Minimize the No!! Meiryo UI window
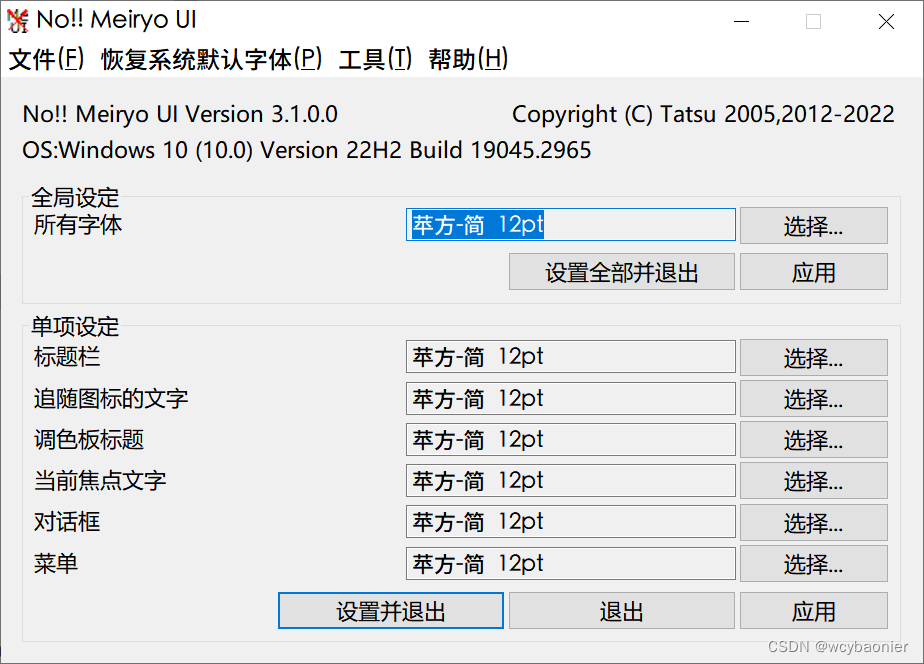This screenshot has height=664, width=924. [741, 22]
